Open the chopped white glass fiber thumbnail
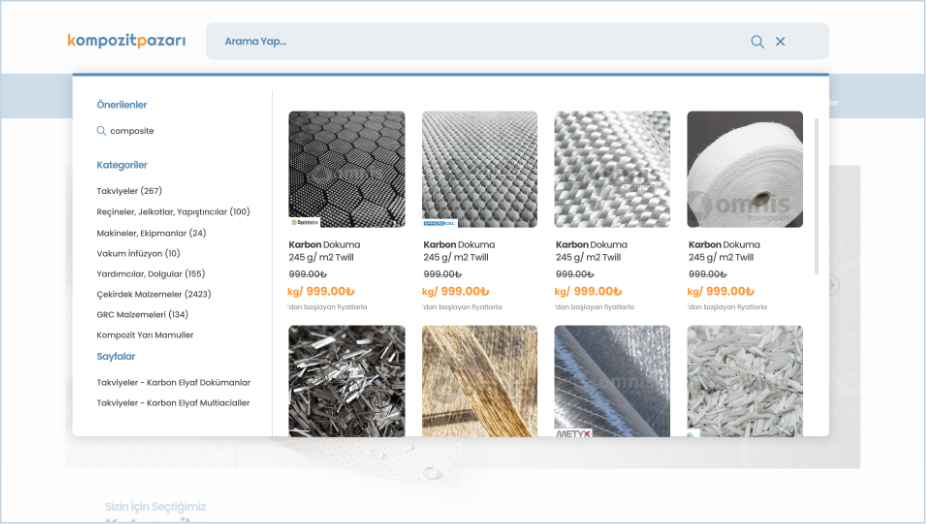 pos(745,381)
